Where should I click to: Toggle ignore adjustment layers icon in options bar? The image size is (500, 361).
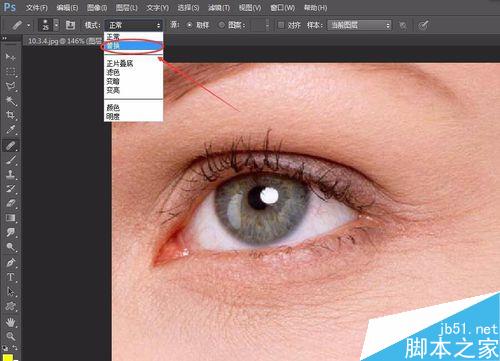click(403, 25)
